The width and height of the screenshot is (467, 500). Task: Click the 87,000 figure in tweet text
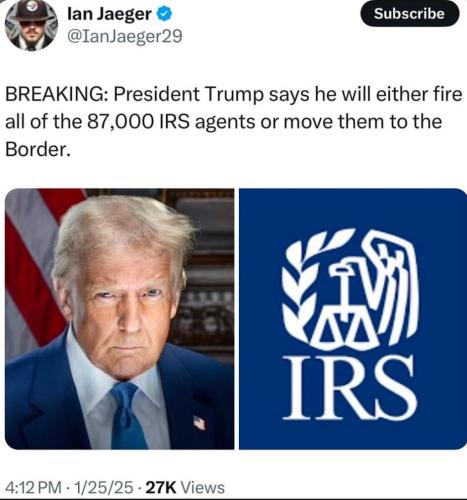pyautogui.click(x=121, y=122)
